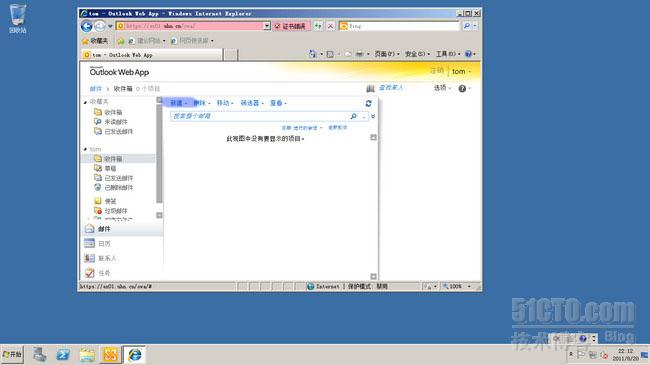Switch to 任务 tasks module
The width and height of the screenshot is (650, 365).
[122, 273]
